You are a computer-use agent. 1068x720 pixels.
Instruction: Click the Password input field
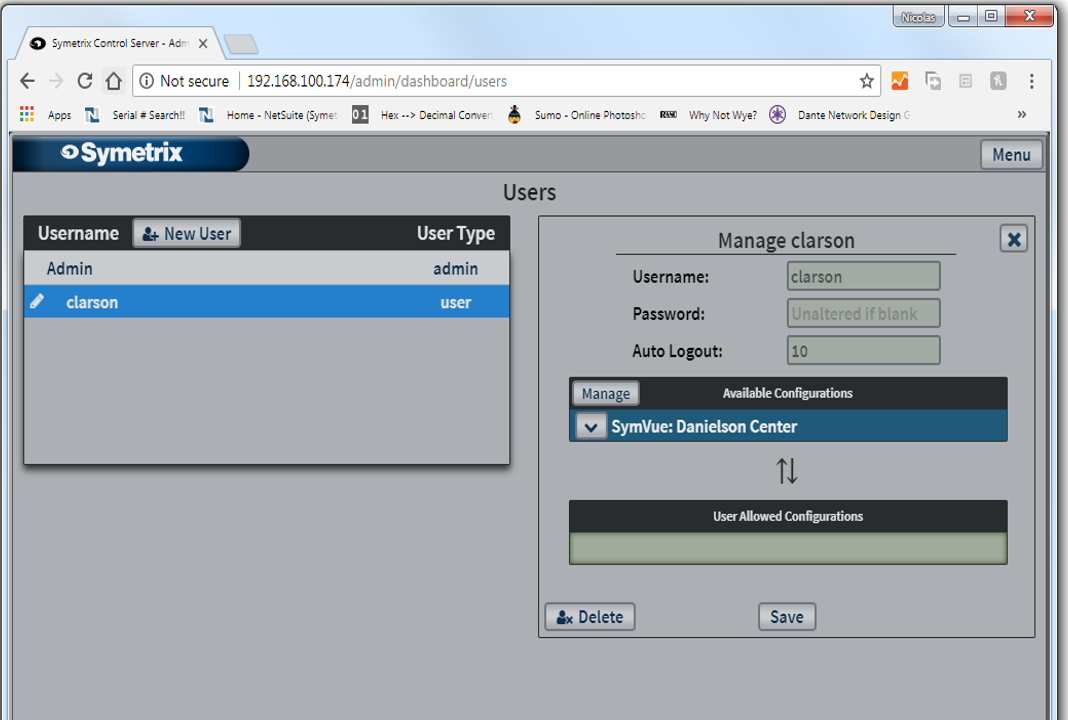point(863,313)
